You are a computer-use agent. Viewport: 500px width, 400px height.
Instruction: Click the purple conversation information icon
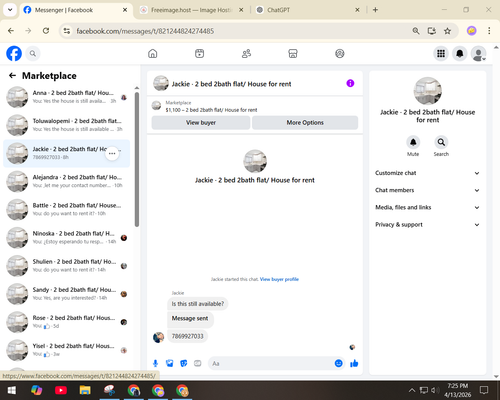click(350, 83)
